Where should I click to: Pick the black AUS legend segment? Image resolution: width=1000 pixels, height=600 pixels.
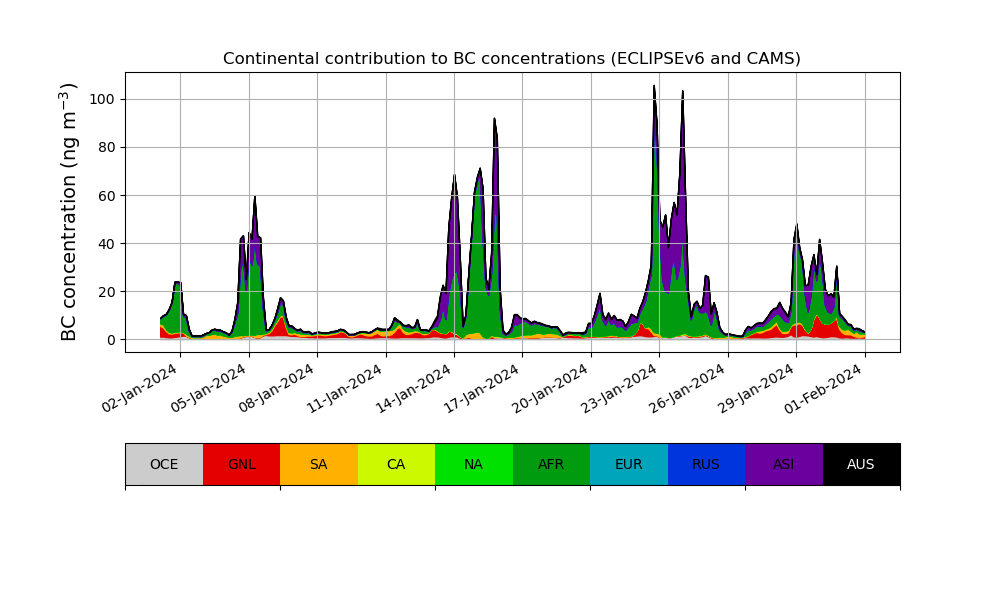(x=861, y=464)
